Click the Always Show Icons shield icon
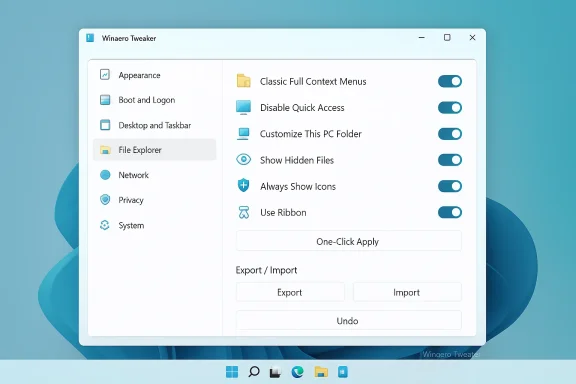The width and height of the screenshot is (576, 384). [244, 186]
